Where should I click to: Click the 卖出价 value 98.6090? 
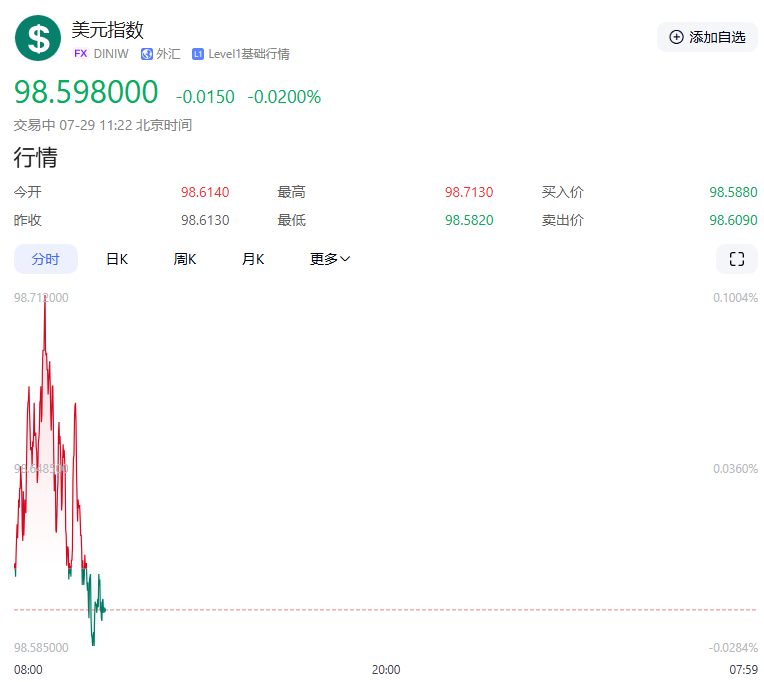[733, 220]
